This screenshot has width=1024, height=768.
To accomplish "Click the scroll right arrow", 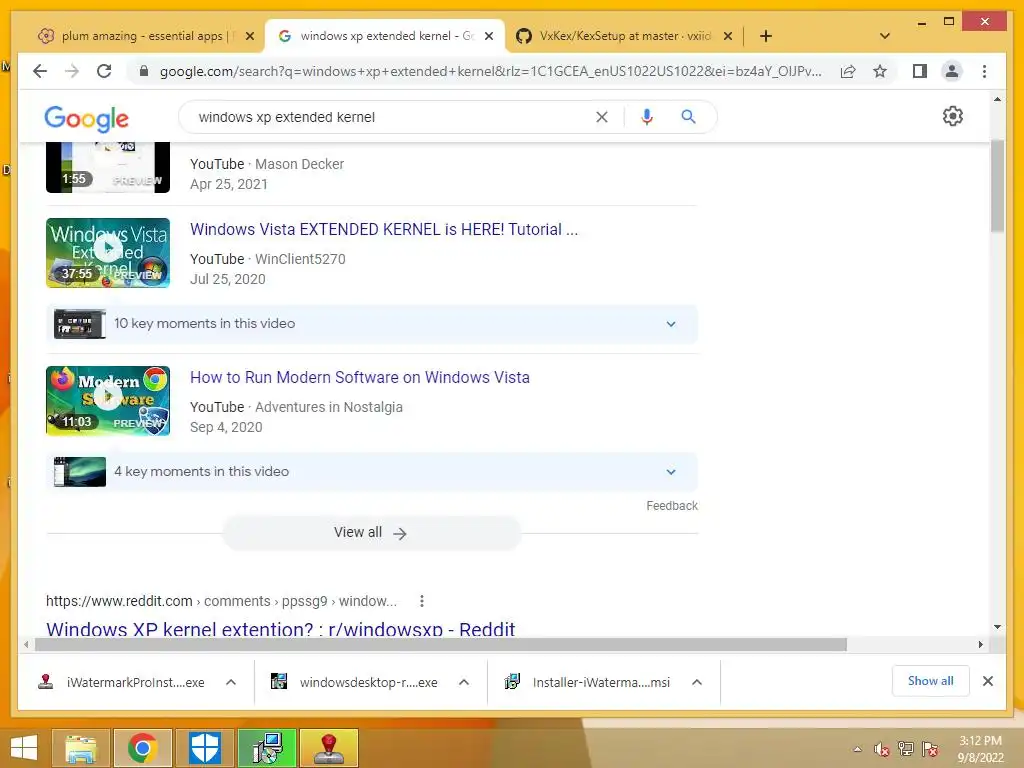I will coord(980,645).
